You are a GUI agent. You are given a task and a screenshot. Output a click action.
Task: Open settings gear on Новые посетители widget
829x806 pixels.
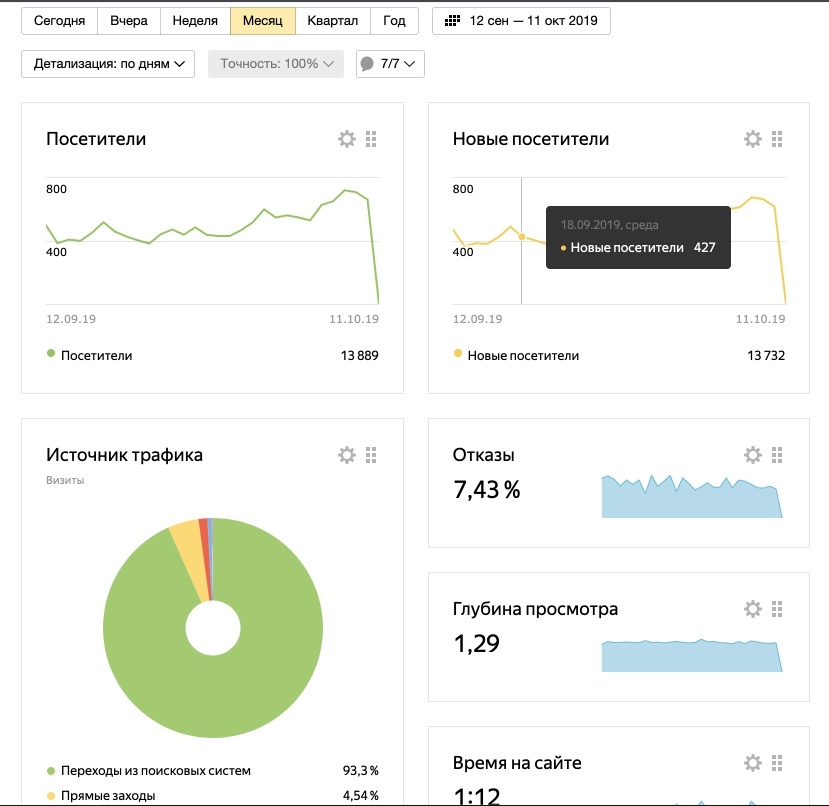[753, 139]
